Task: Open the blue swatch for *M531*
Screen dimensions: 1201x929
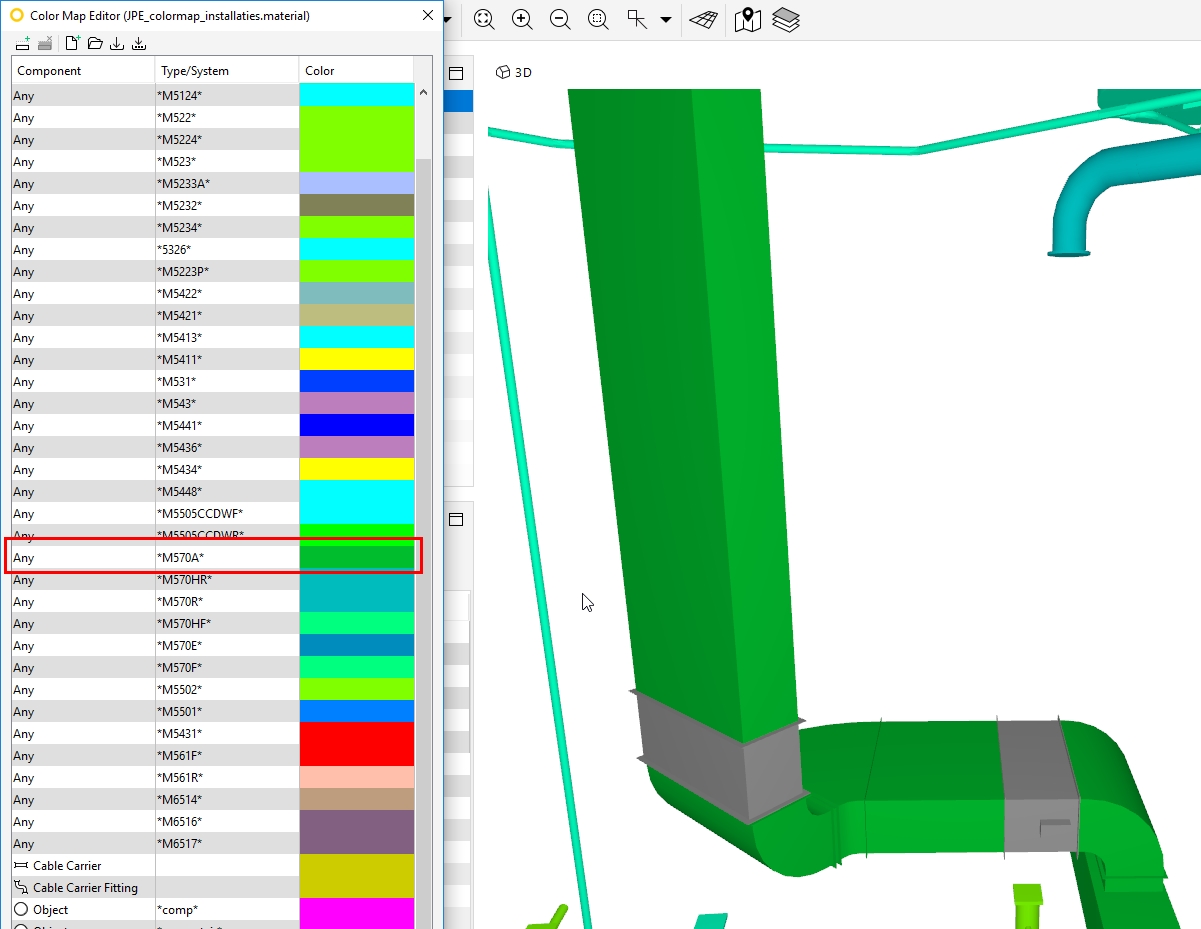Action: tap(357, 381)
